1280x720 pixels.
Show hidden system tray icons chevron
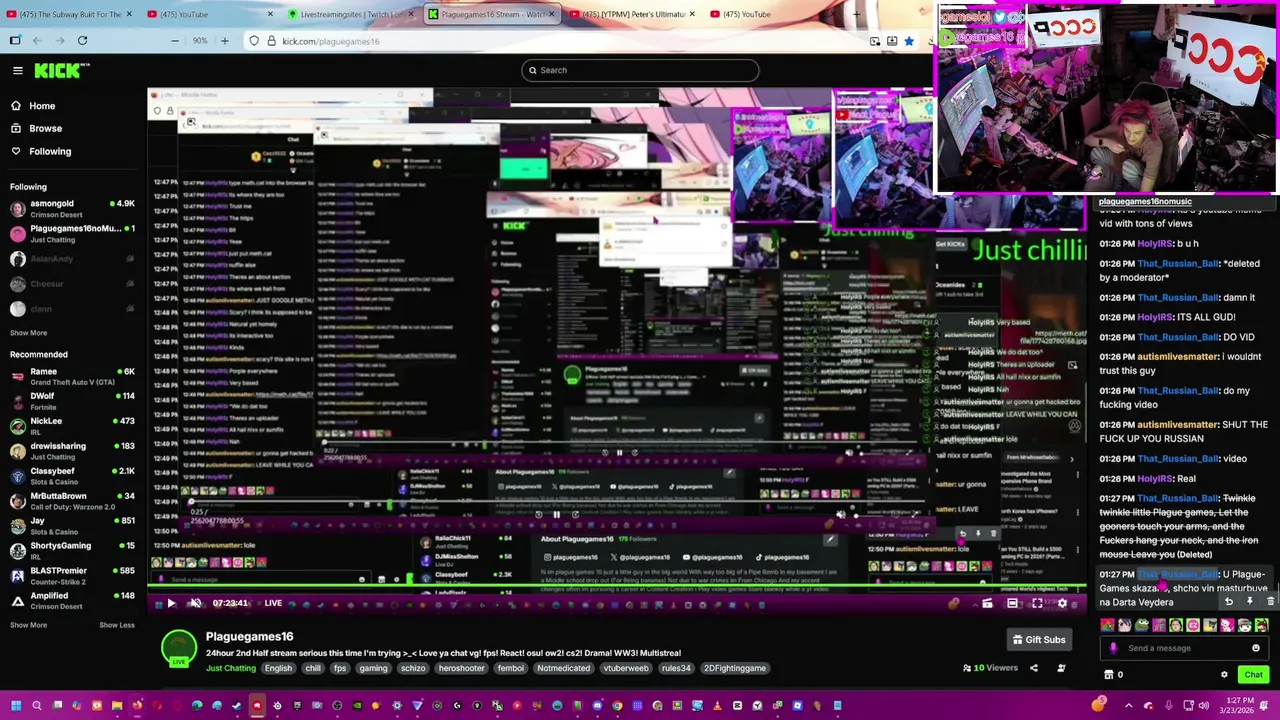(1128, 706)
